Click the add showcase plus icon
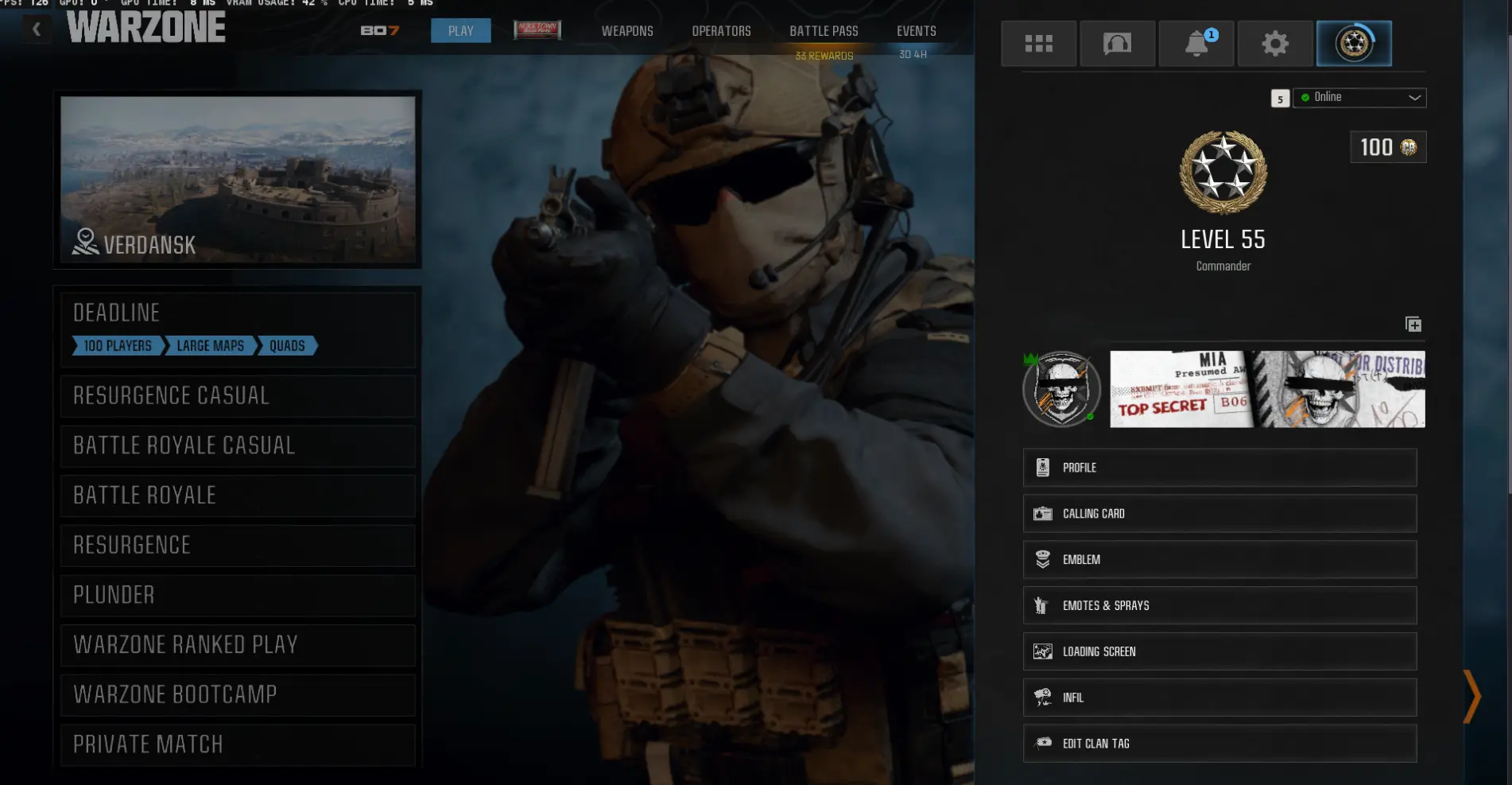 pyautogui.click(x=1413, y=324)
